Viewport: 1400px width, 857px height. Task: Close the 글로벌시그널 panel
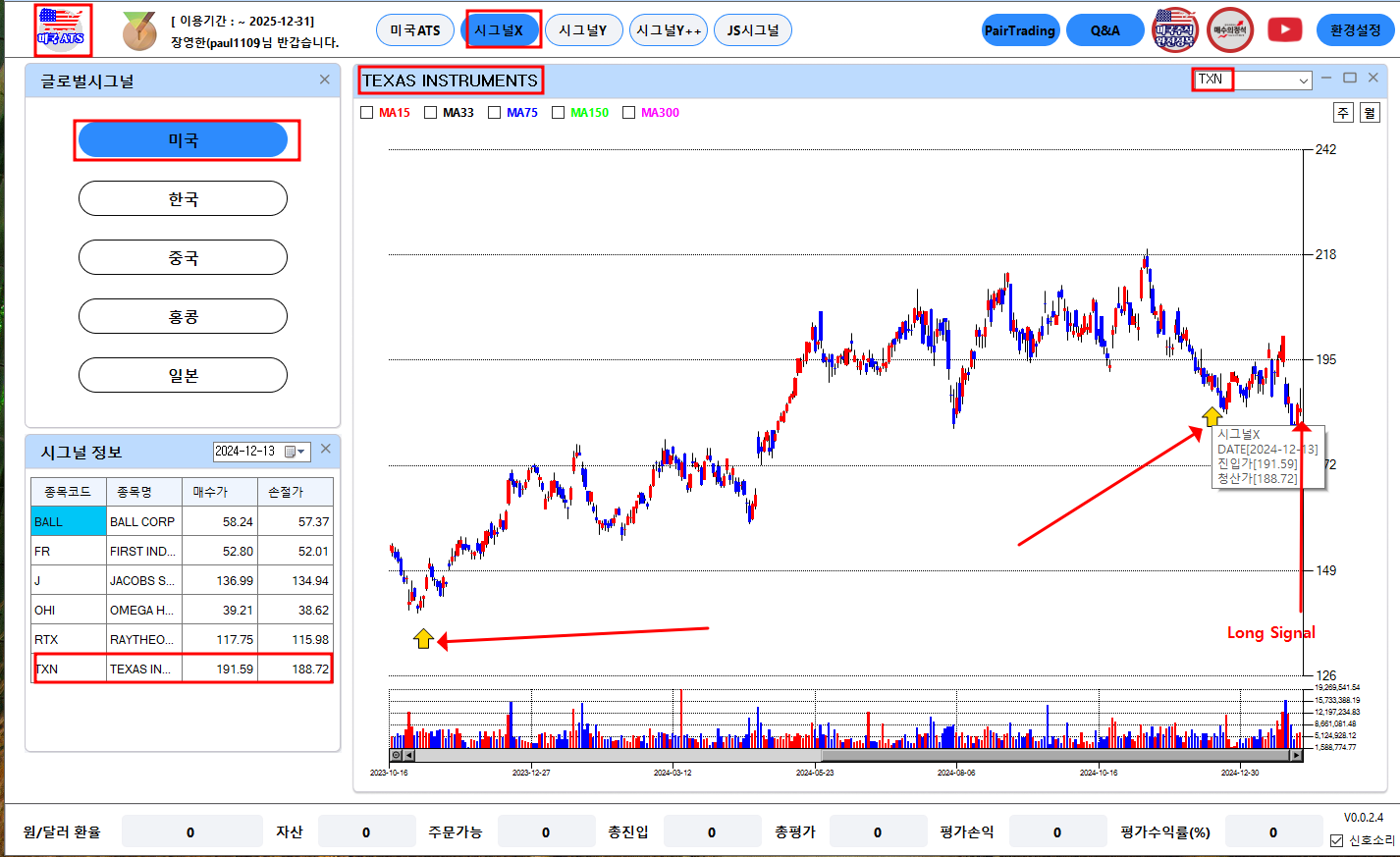325,80
